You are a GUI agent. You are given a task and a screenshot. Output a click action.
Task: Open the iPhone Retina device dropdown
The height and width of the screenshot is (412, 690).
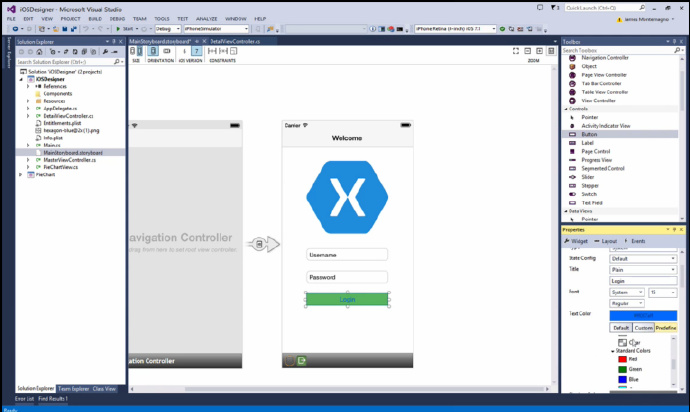click(x=455, y=29)
